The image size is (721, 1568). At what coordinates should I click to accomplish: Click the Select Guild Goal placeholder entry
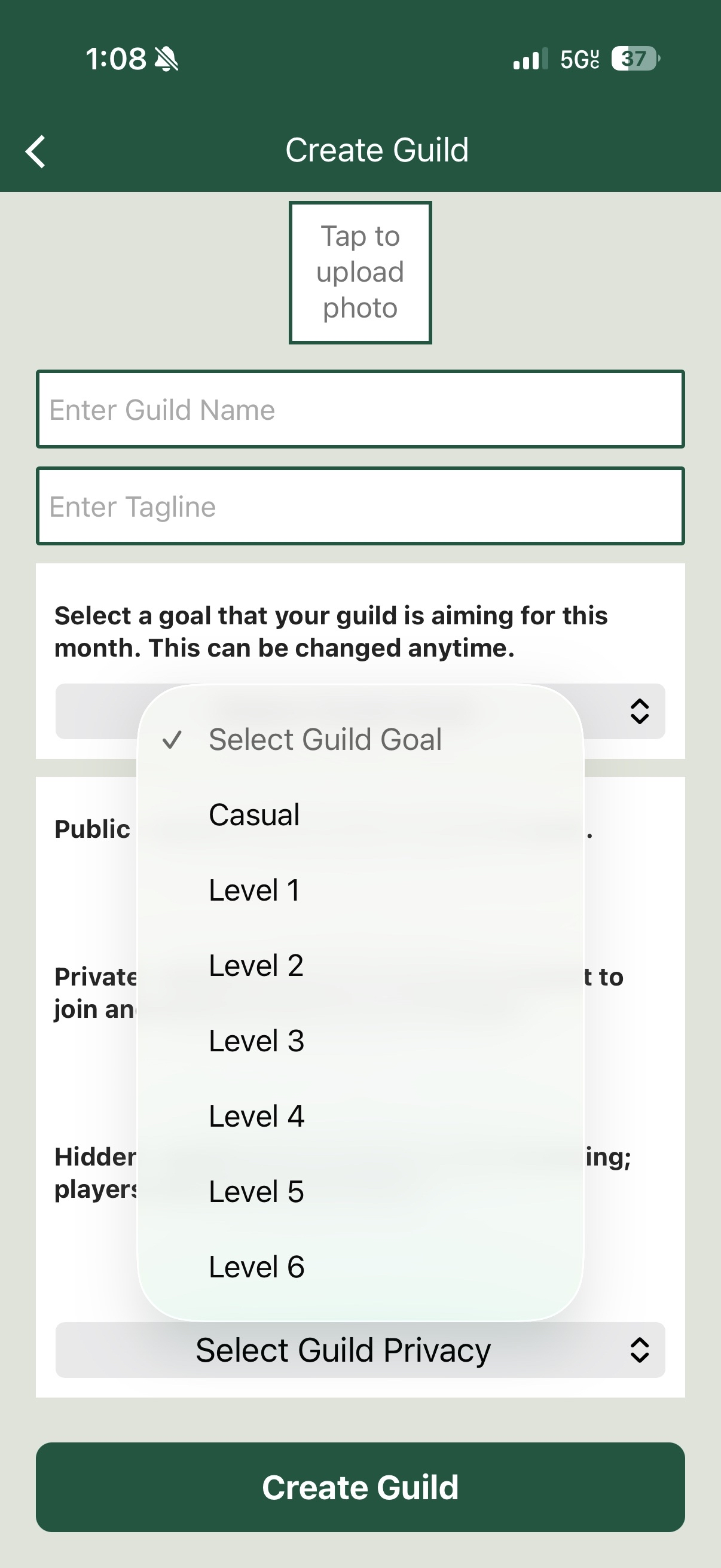pyautogui.click(x=325, y=740)
